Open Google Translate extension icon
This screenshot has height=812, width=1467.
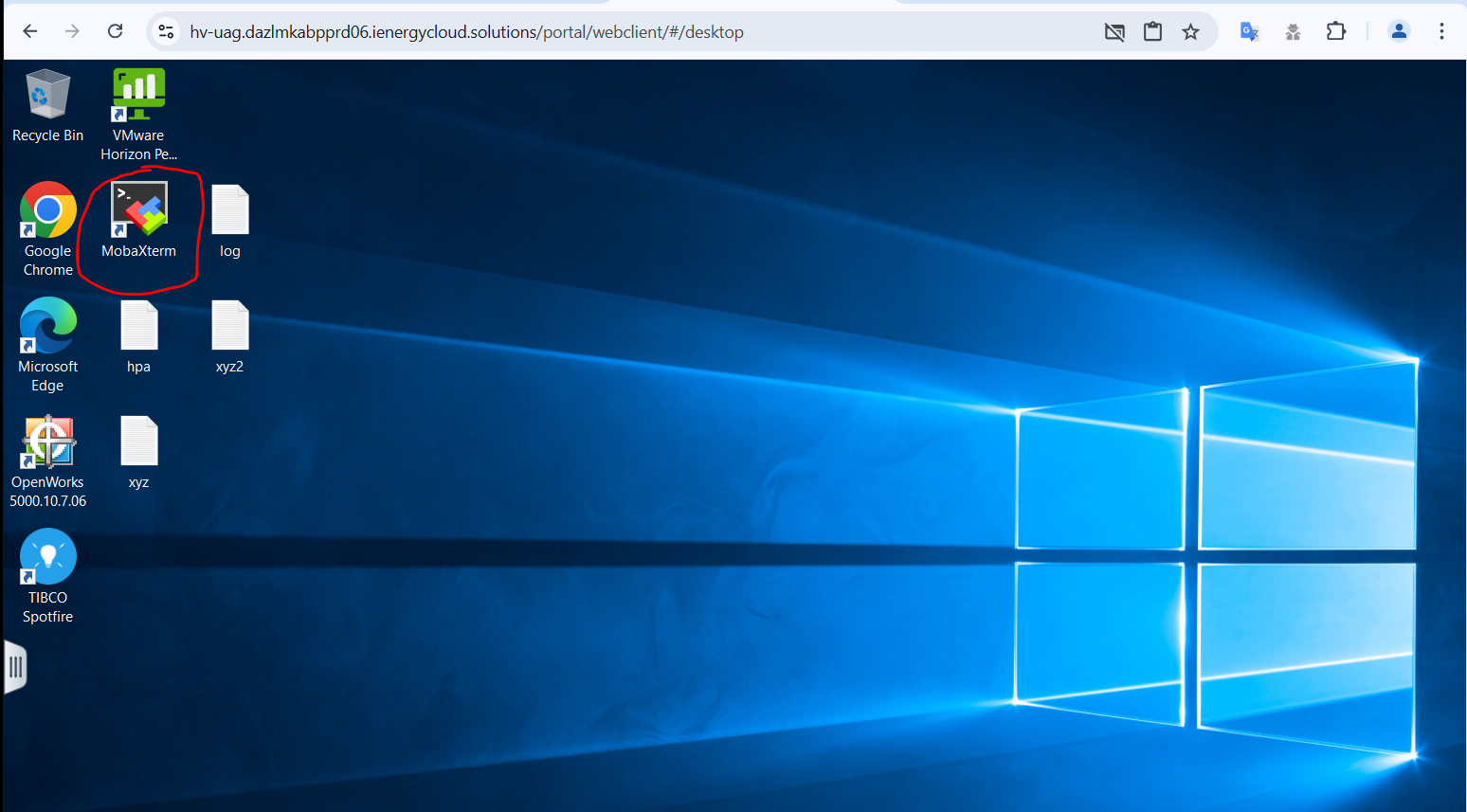[x=1249, y=31]
